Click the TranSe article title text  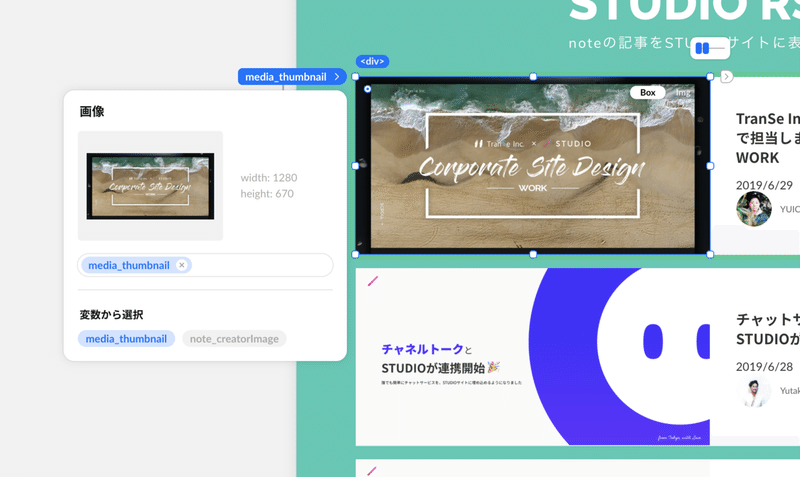pos(767,138)
